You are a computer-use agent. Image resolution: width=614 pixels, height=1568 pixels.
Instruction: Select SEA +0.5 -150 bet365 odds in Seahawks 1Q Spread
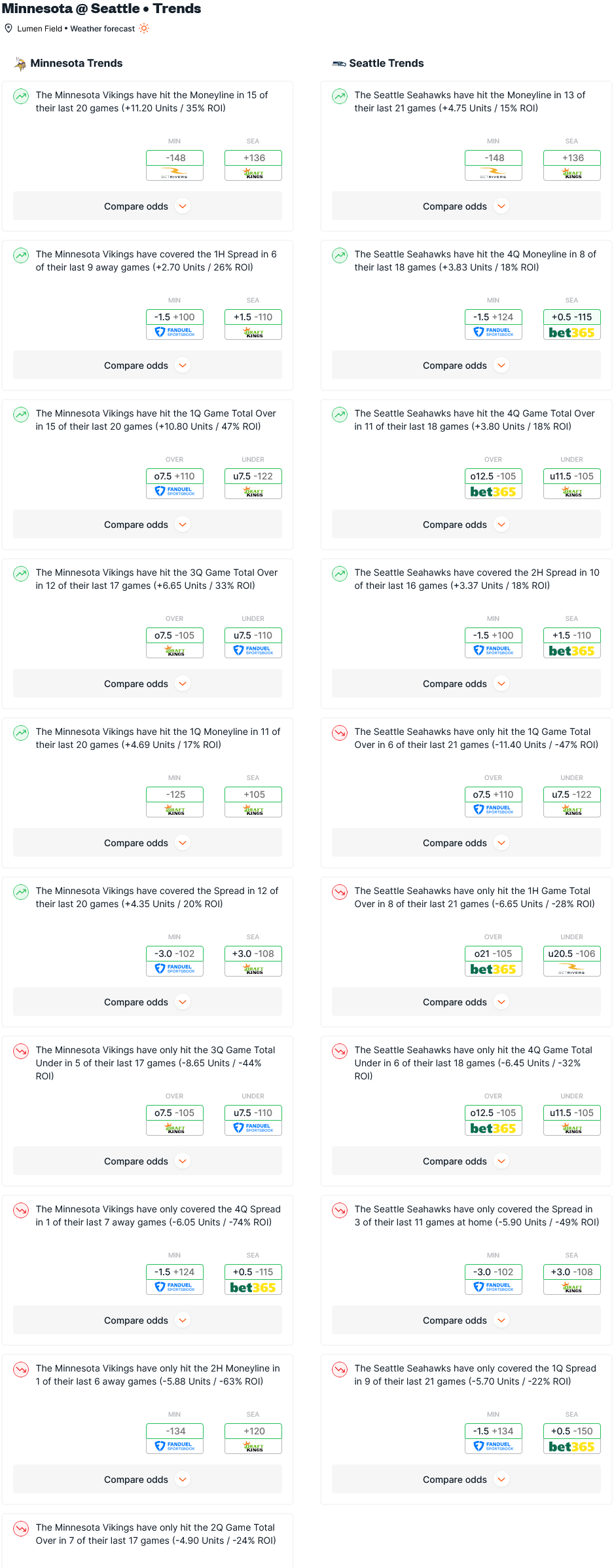click(x=572, y=1439)
